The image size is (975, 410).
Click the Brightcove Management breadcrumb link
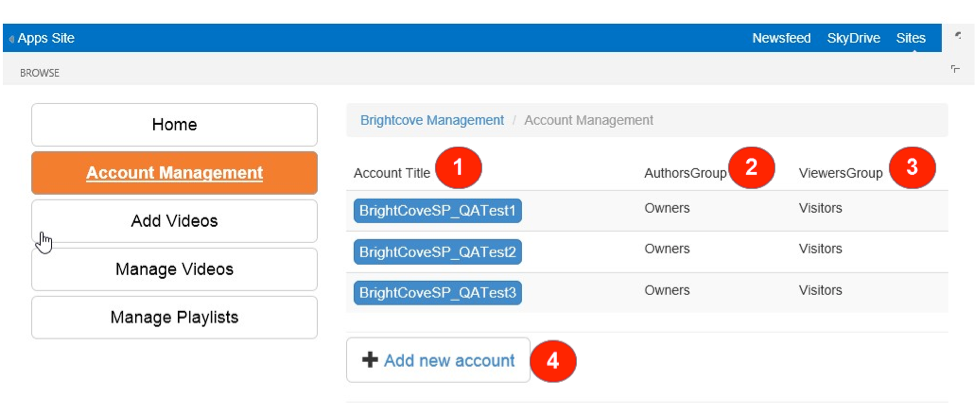[432, 120]
